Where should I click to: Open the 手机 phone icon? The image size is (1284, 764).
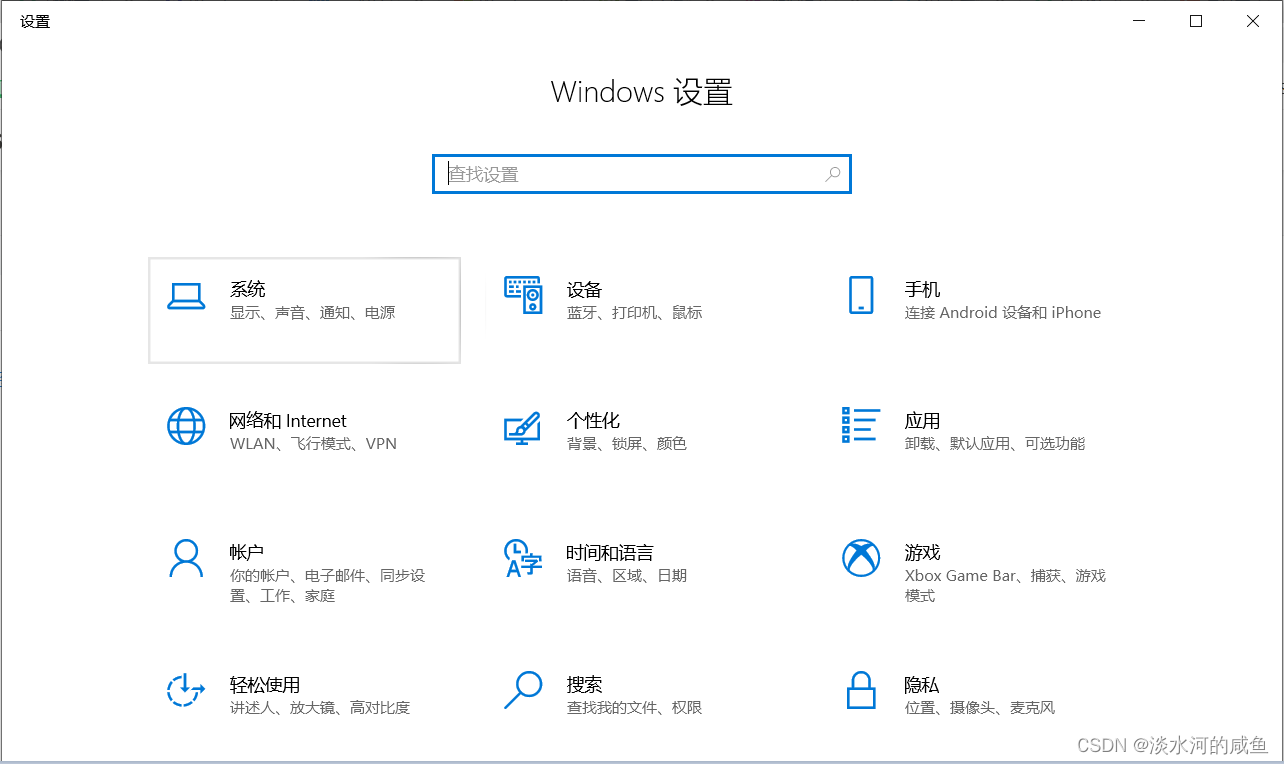(861, 296)
